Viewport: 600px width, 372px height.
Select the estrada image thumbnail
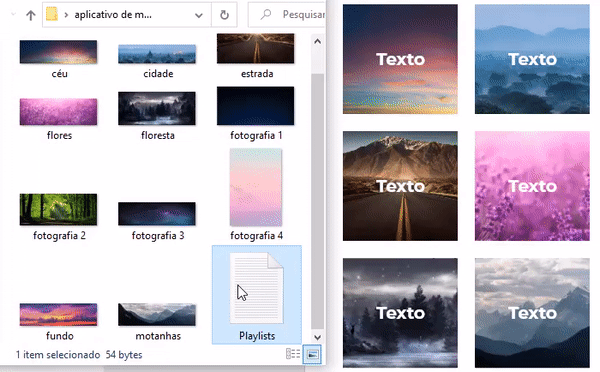(x=256, y=48)
